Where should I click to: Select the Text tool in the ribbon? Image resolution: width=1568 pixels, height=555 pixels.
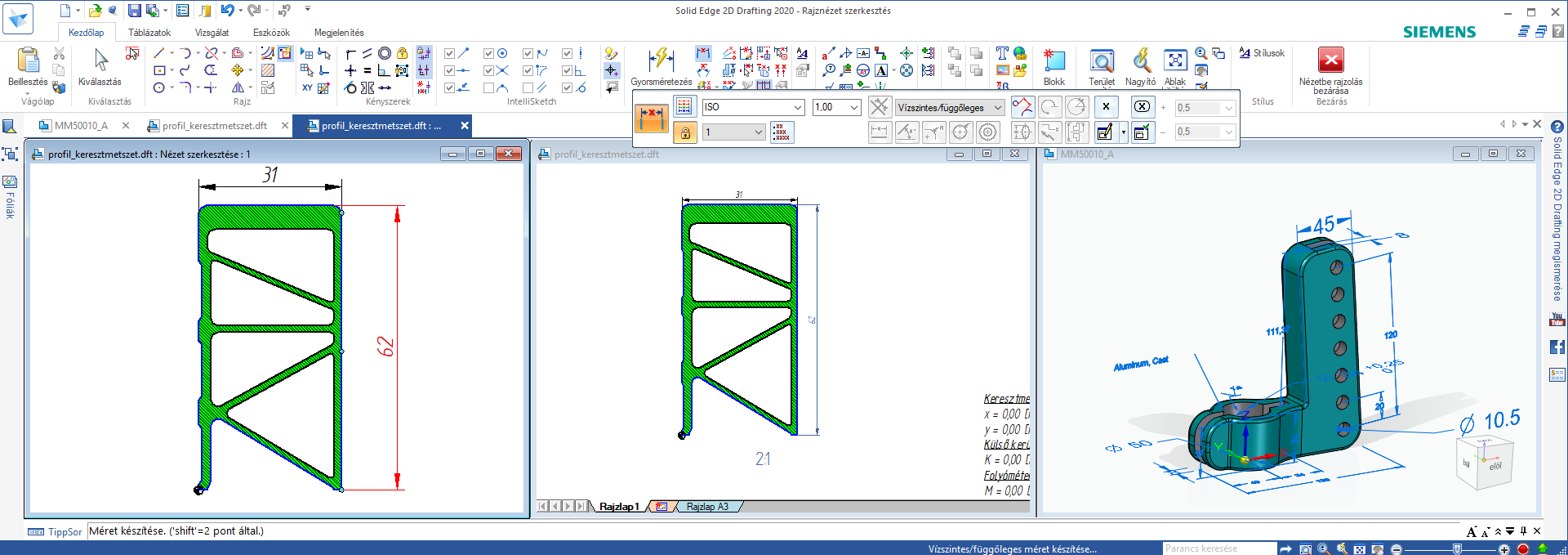coord(1003,53)
